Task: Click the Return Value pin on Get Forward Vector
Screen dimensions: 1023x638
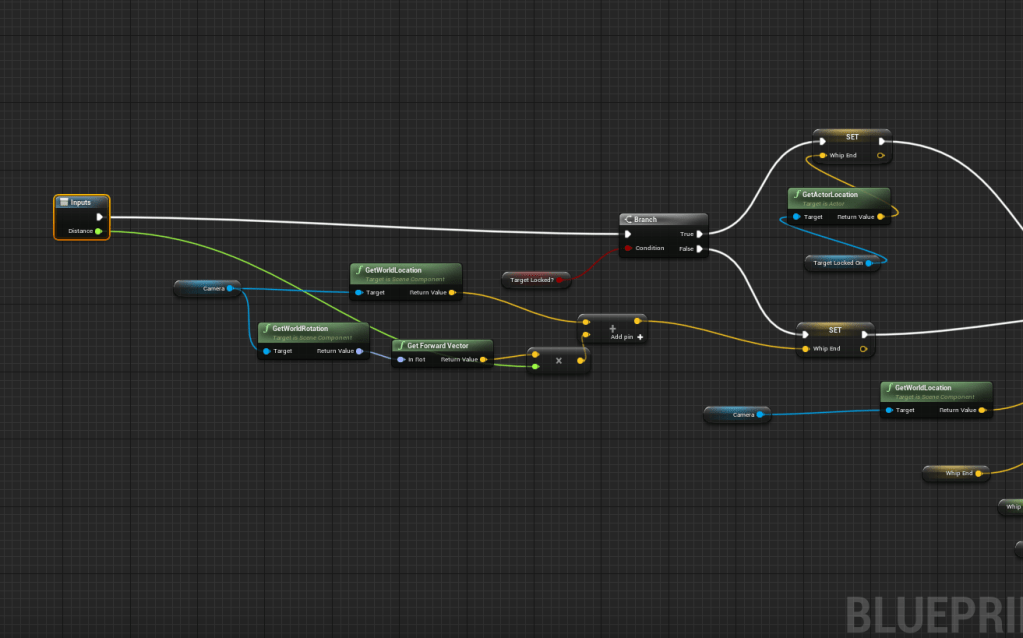Action: [483, 359]
